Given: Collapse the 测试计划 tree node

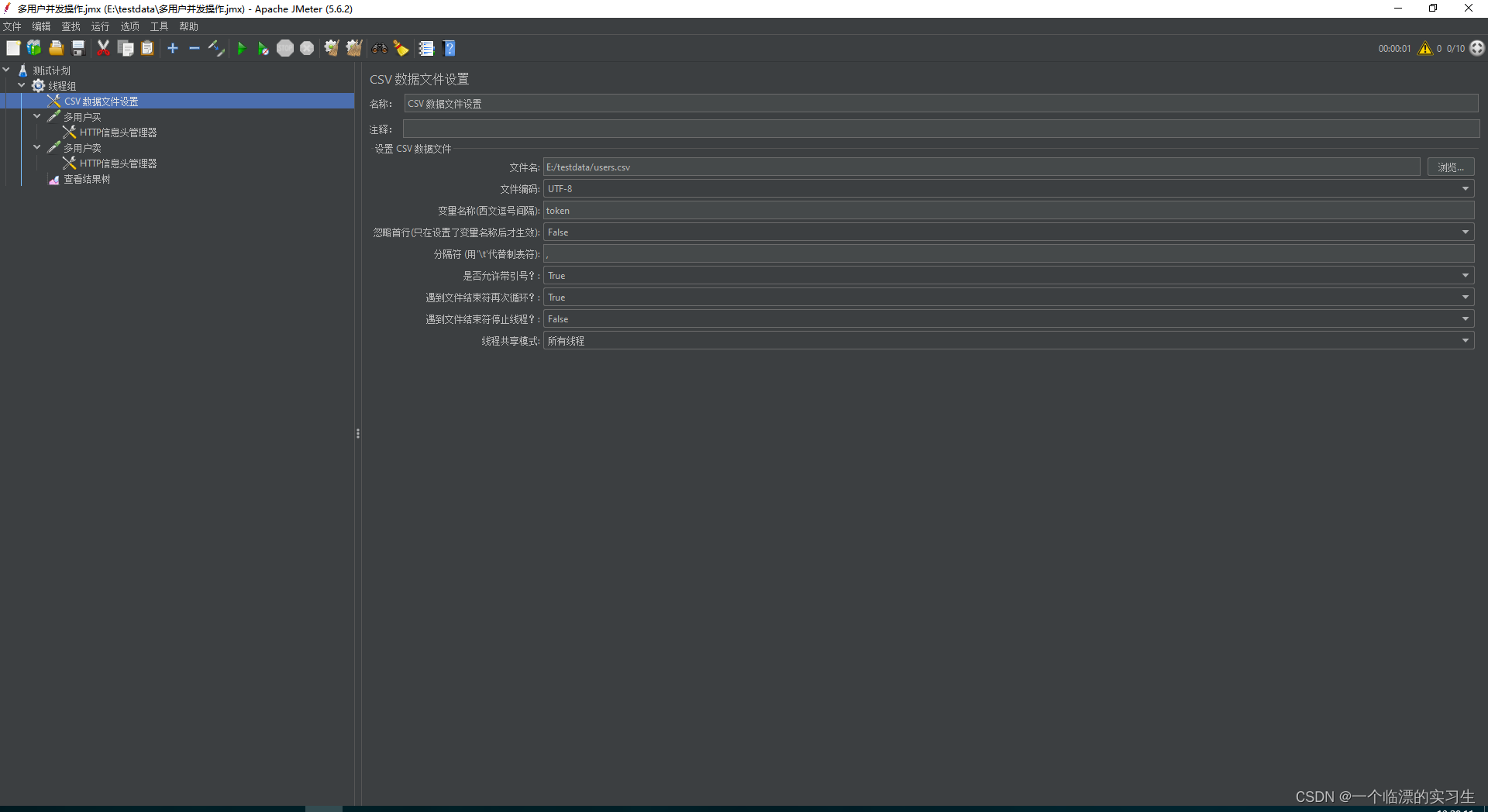Looking at the screenshot, I should [6, 70].
